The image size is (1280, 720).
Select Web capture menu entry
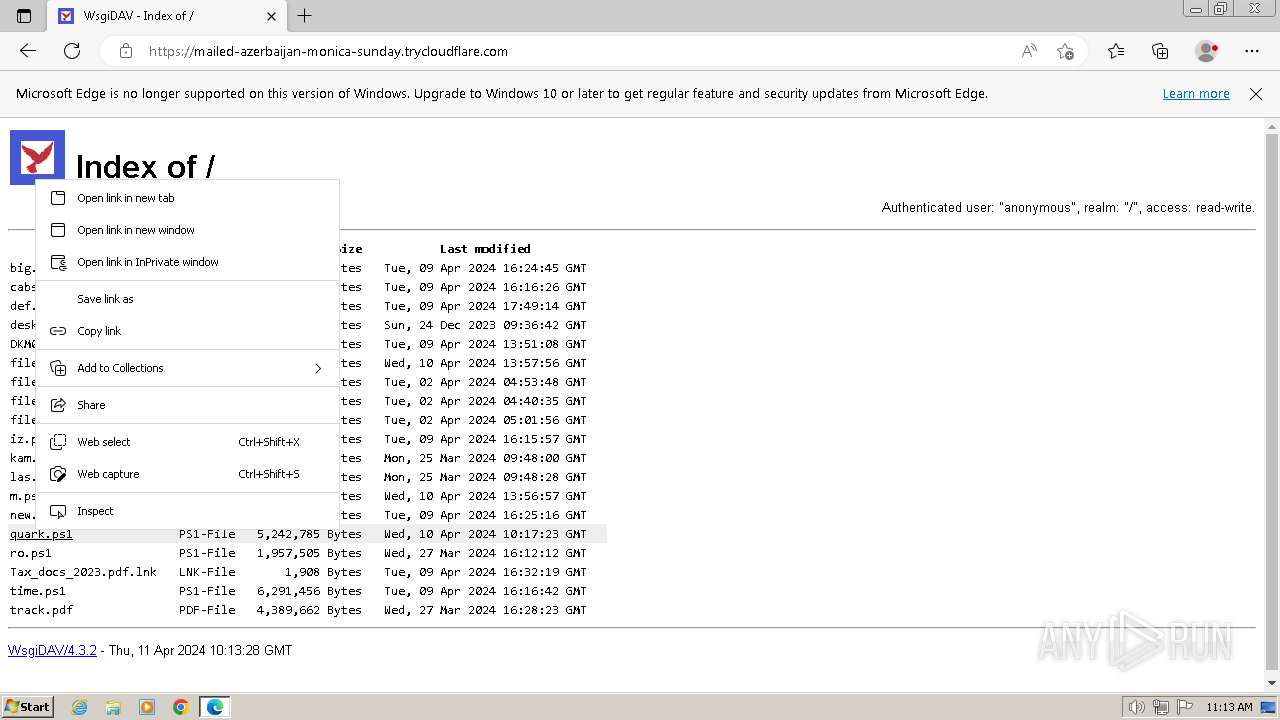click(187, 474)
